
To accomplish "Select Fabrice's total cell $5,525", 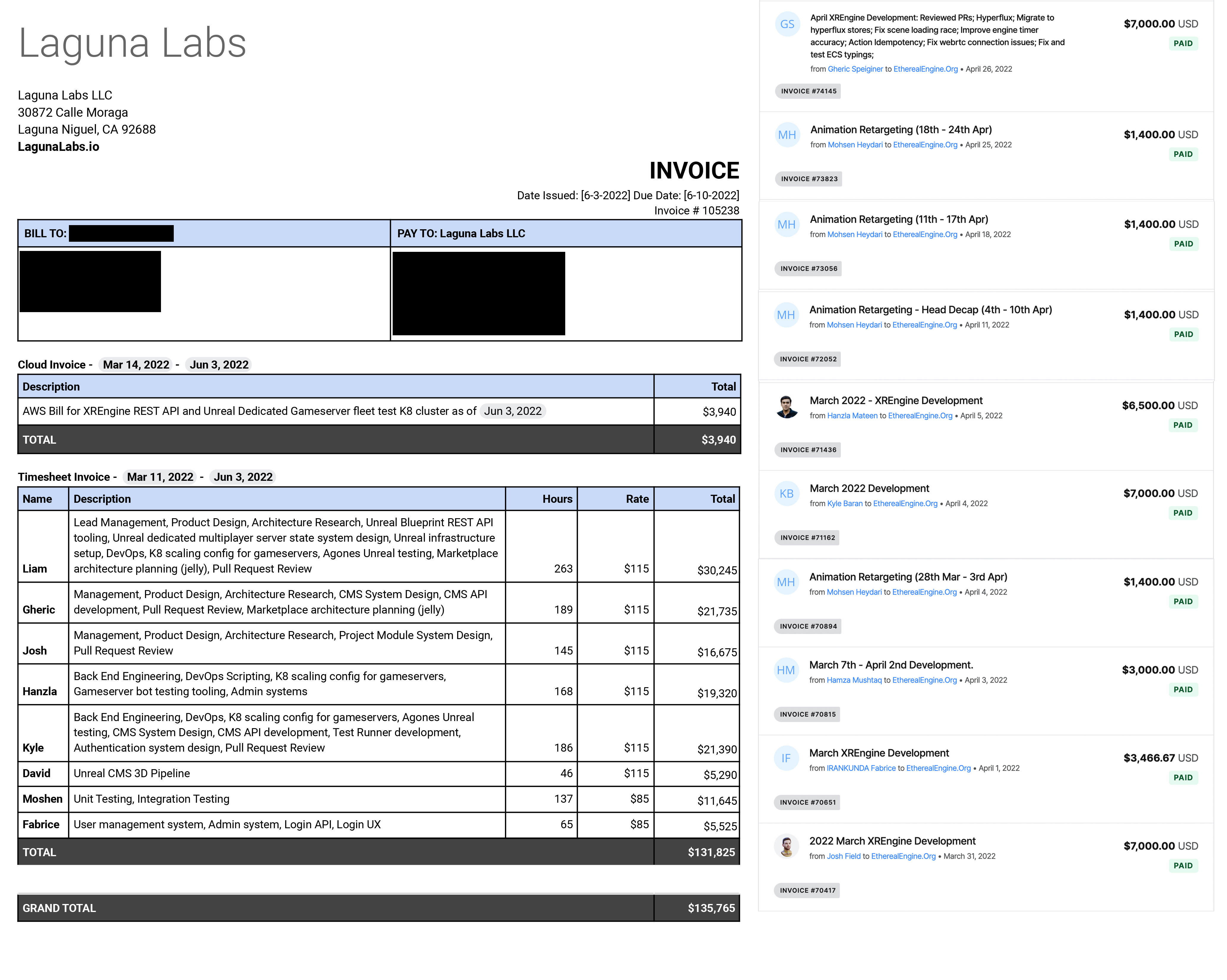I will [697, 825].
